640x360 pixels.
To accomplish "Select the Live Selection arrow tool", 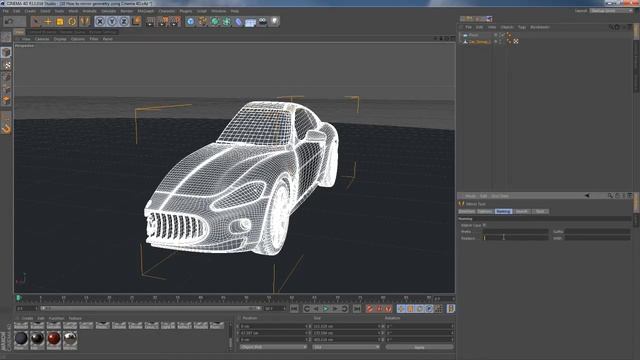I will click(36, 21).
